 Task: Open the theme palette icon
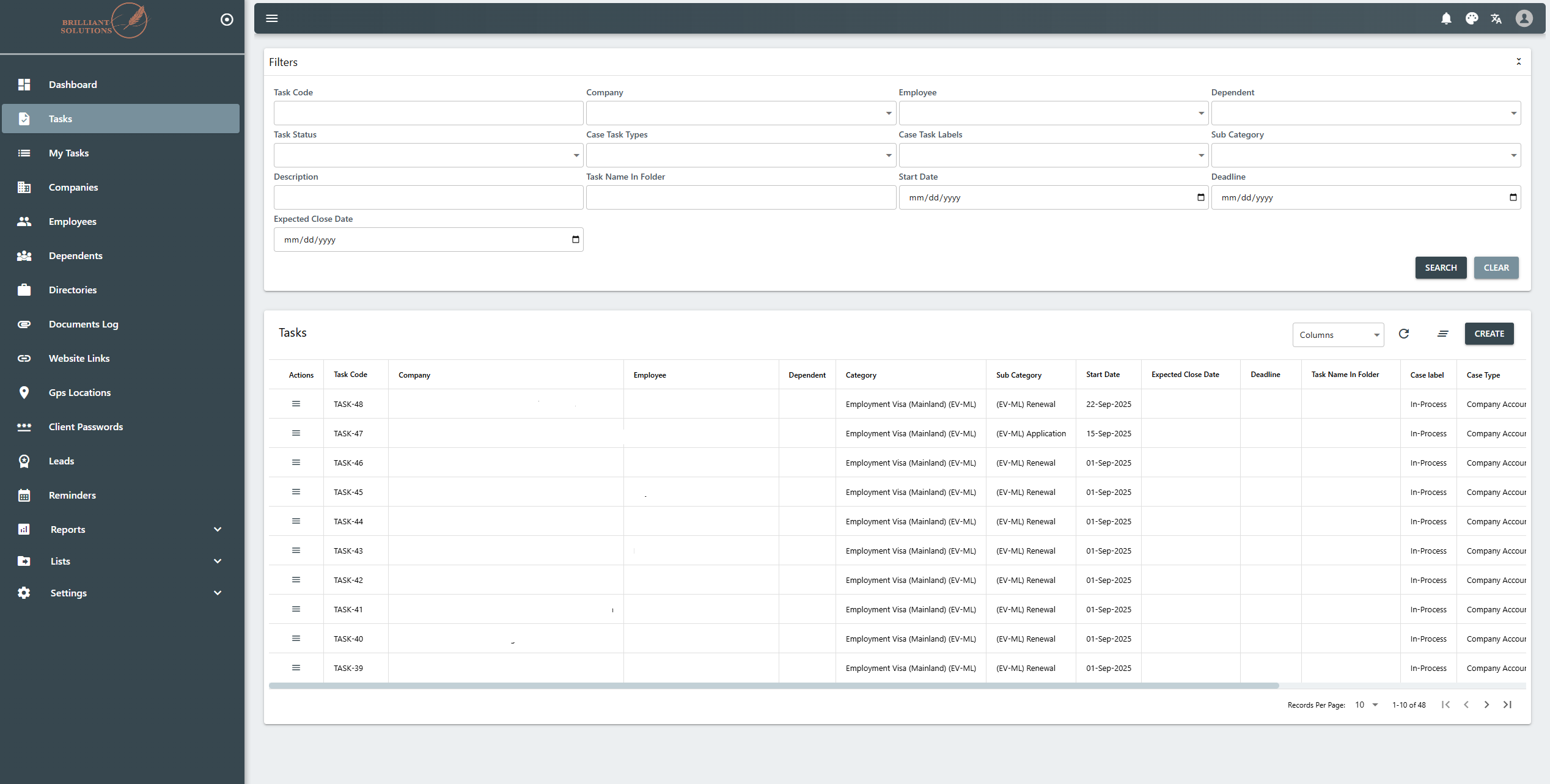pos(1472,19)
